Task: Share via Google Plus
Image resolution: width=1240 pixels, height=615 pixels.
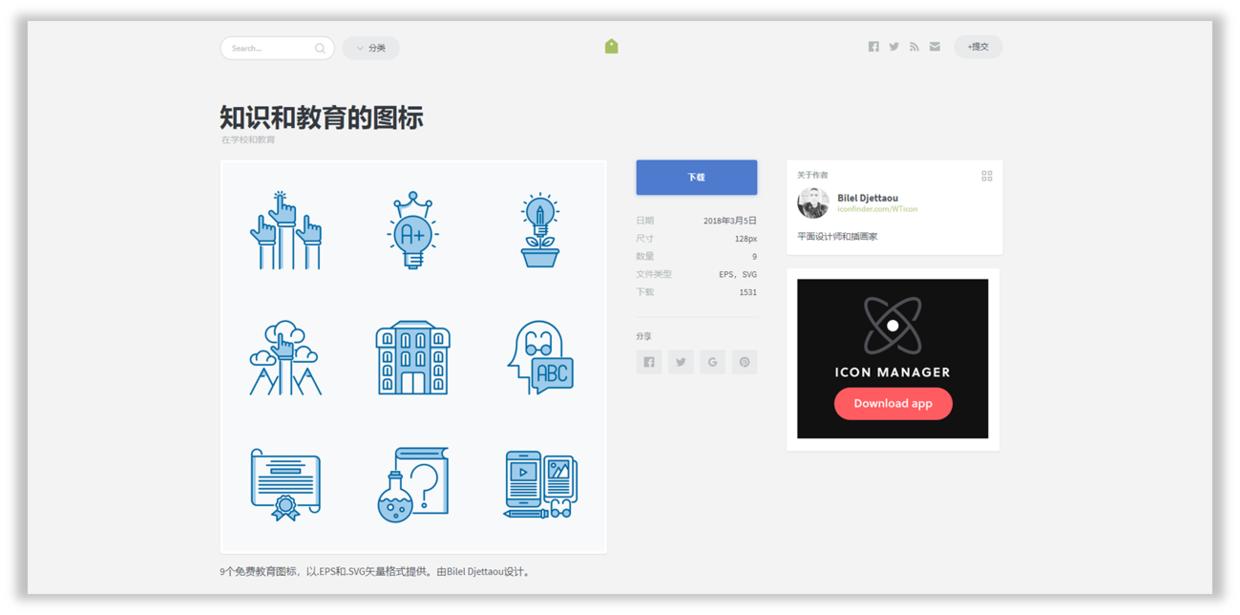Action: click(x=712, y=362)
